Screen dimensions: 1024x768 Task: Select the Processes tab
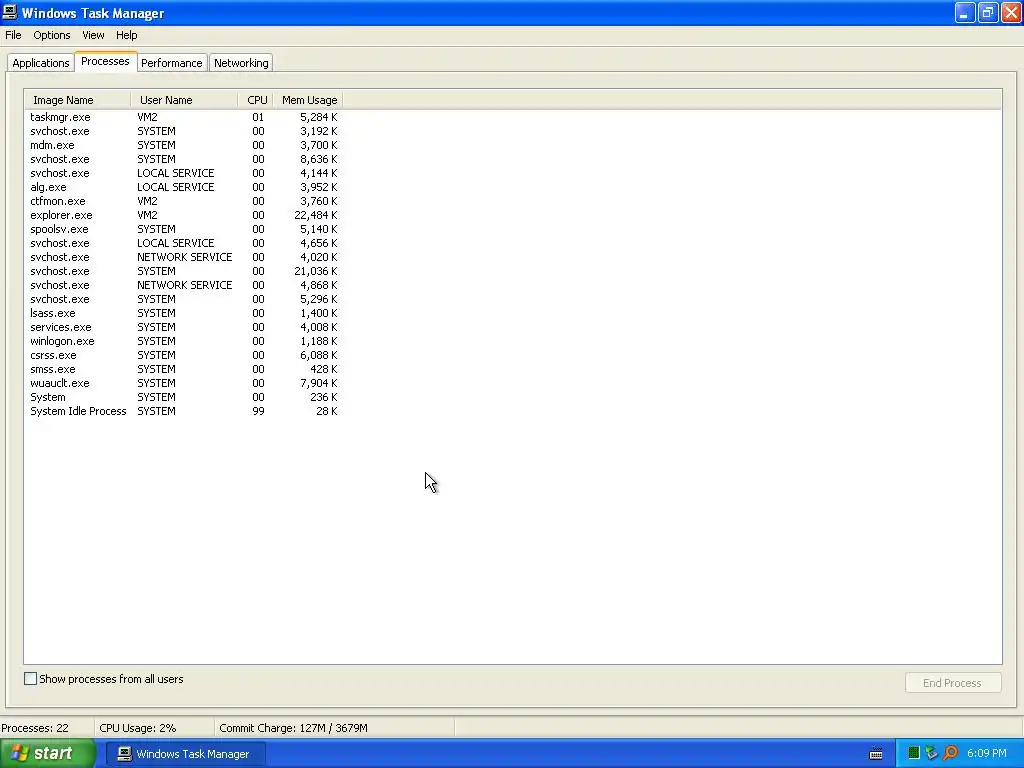pyautogui.click(x=105, y=61)
